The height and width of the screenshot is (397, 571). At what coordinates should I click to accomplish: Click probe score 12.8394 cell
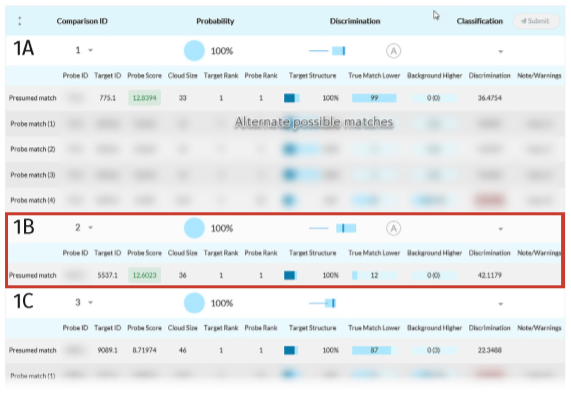[x=144, y=98]
